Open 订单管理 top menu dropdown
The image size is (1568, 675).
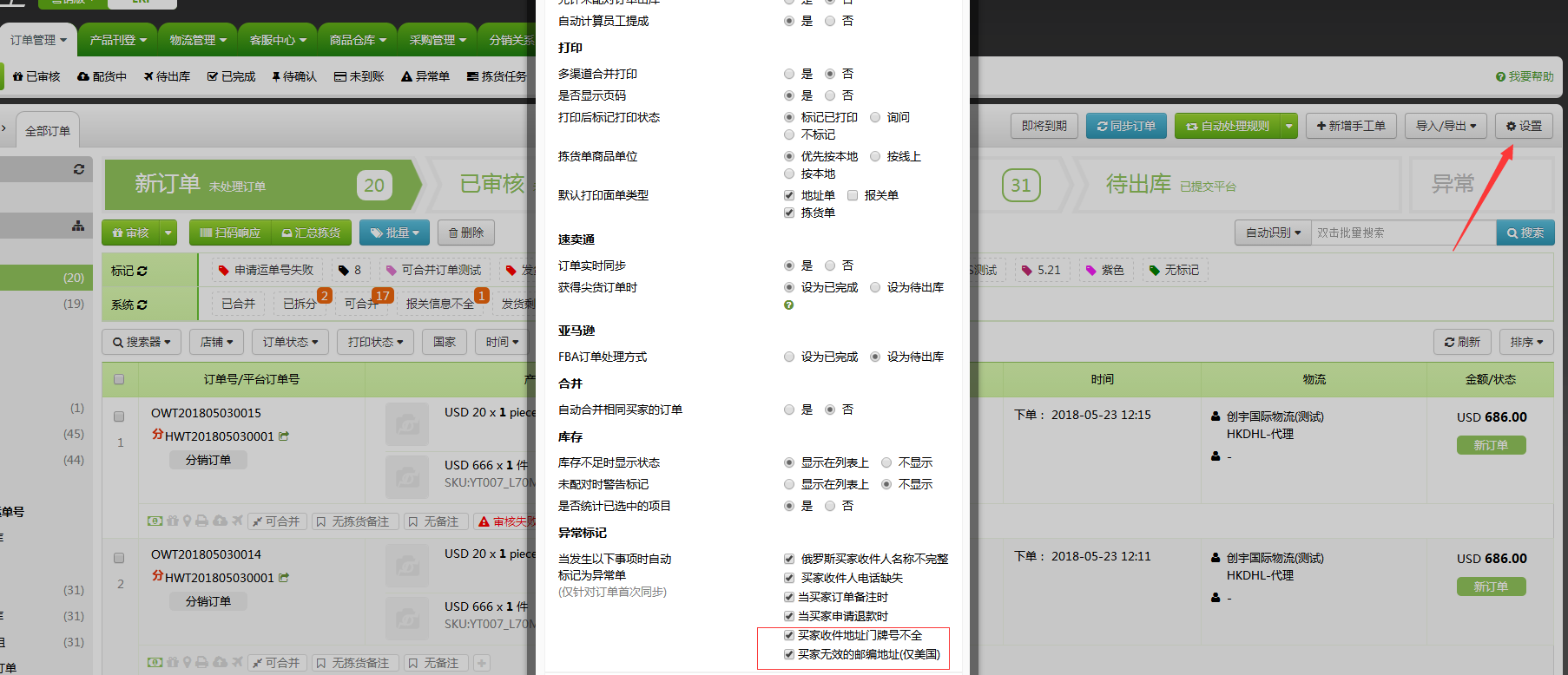38,40
